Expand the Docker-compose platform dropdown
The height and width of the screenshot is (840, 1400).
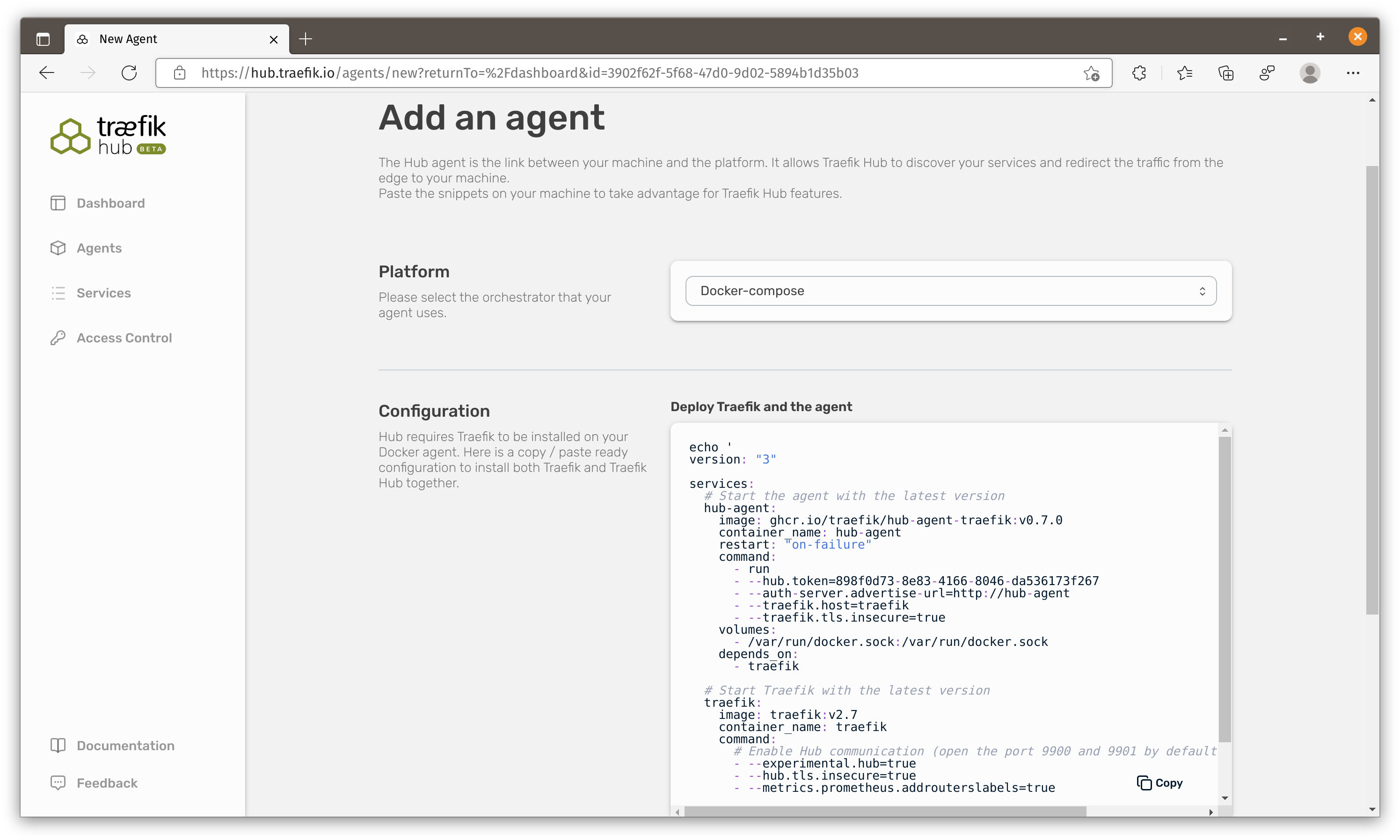click(950, 291)
